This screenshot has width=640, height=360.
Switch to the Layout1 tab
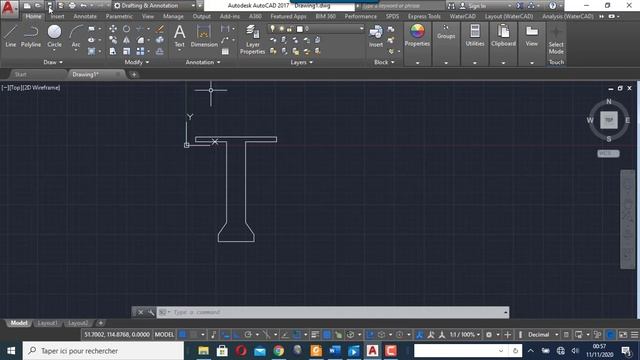click(x=47, y=323)
